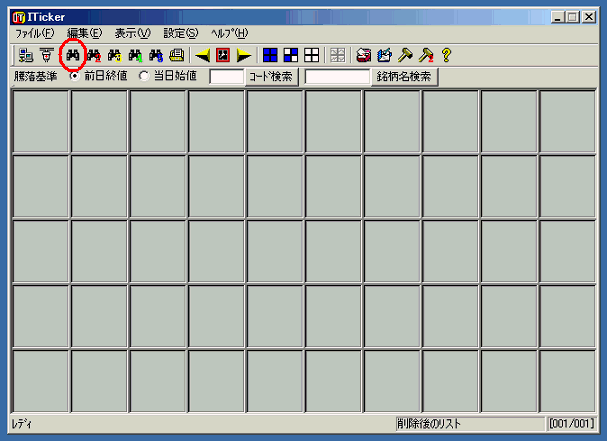Click the [001/001] page counter
607x441 pixels.
click(571, 424)
